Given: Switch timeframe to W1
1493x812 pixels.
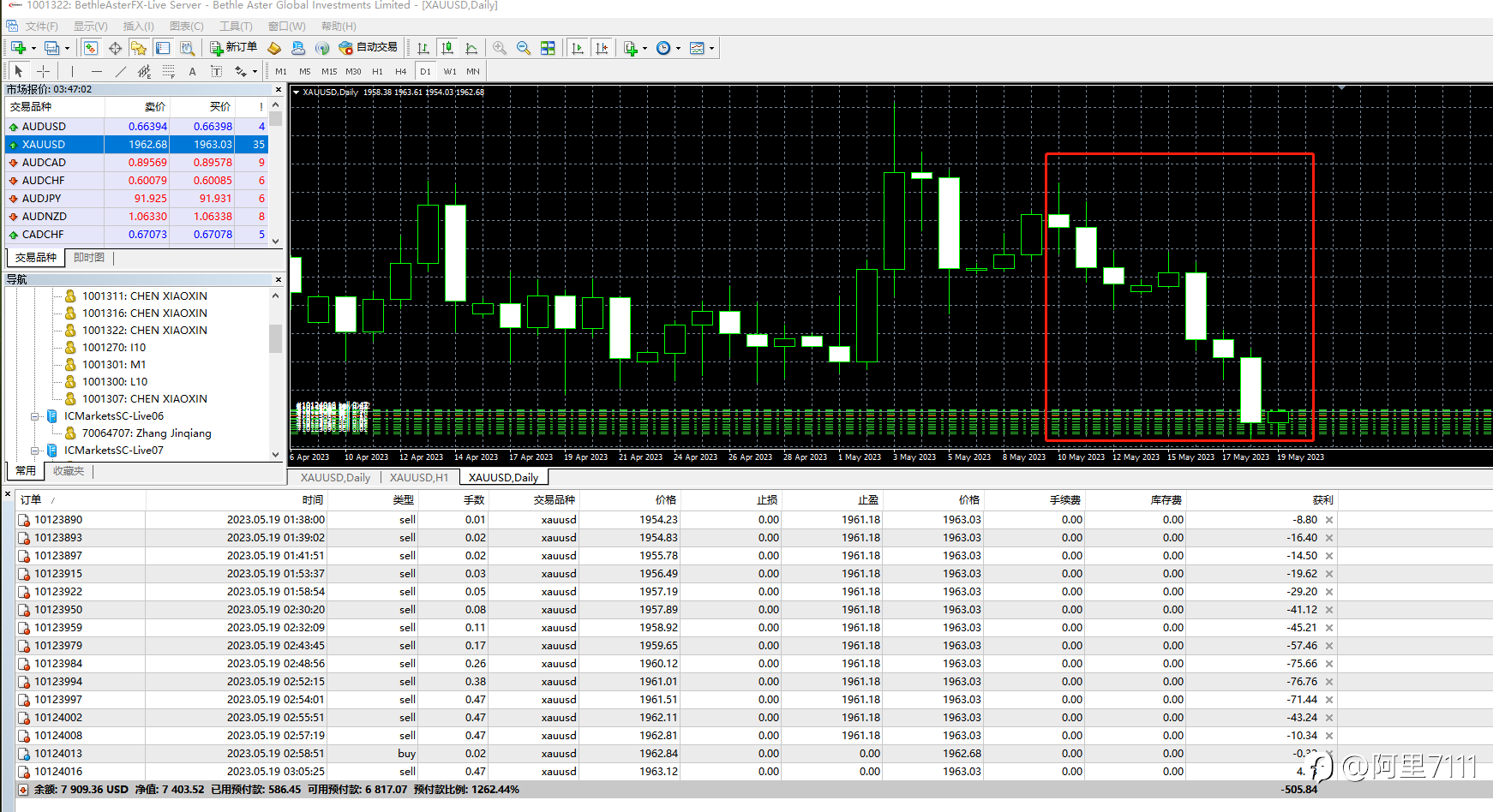Looking at the screenshot, I should (x=450, y=71).
